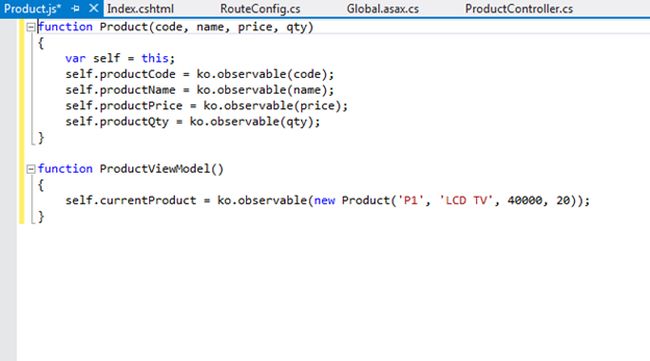Image resolution: width=650 pixels, height=361 pixels.
Task: Click 'self.productName' text
Action: pos(120,90)
